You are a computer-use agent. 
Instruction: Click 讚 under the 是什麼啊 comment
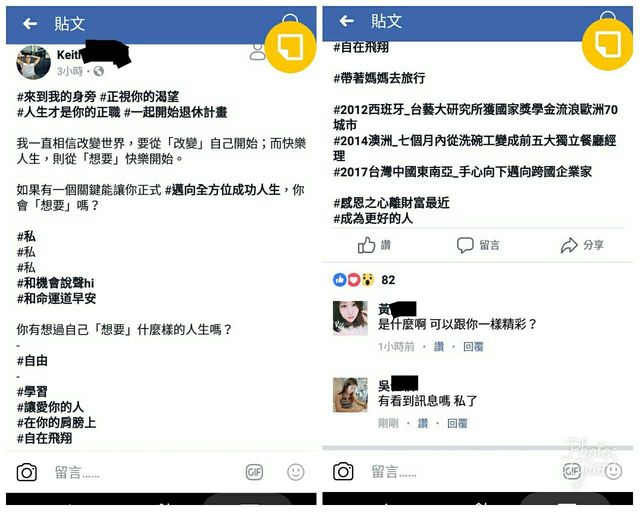439,347
